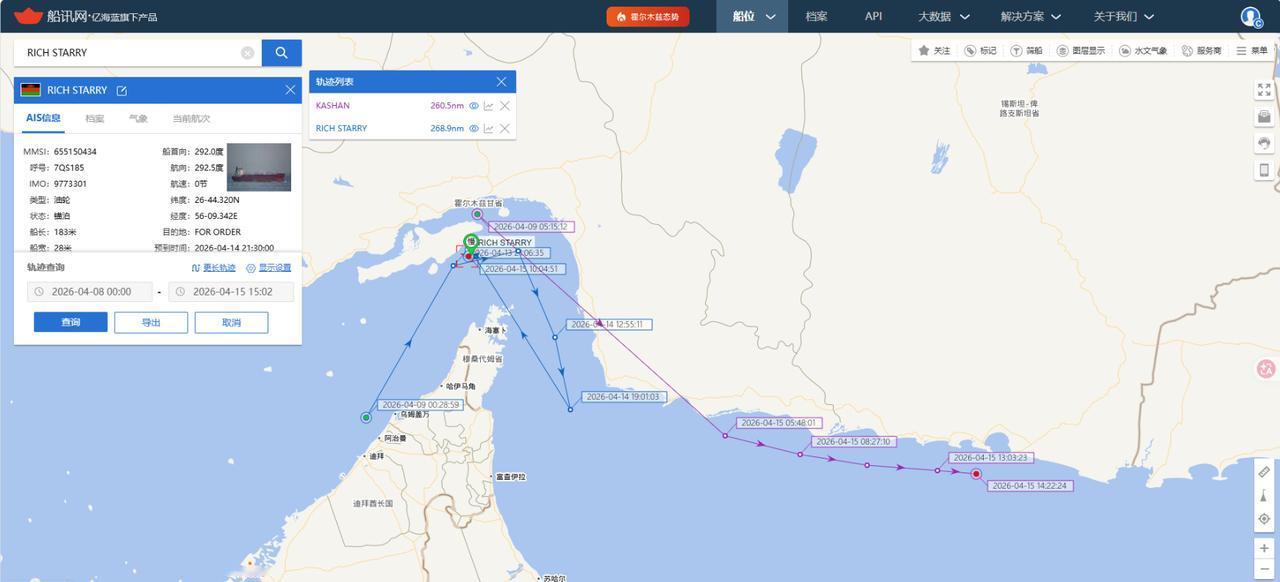Toggle fullscreen map view
Viewport: 1280px width, 582px height.
point(1264,90)
